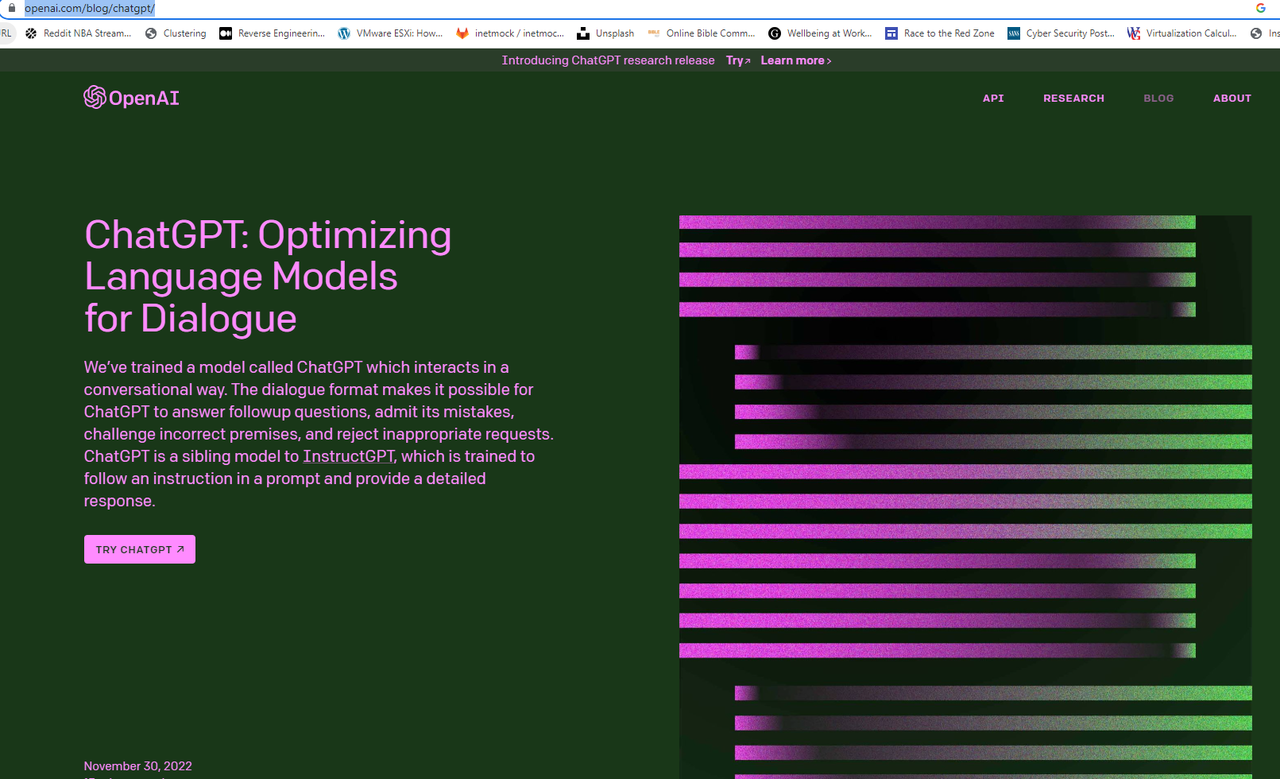Viewport: 1280px width, 779px height.
Task: Open the Reverse Engineering bookmark
Action: (x=272, y=33)
